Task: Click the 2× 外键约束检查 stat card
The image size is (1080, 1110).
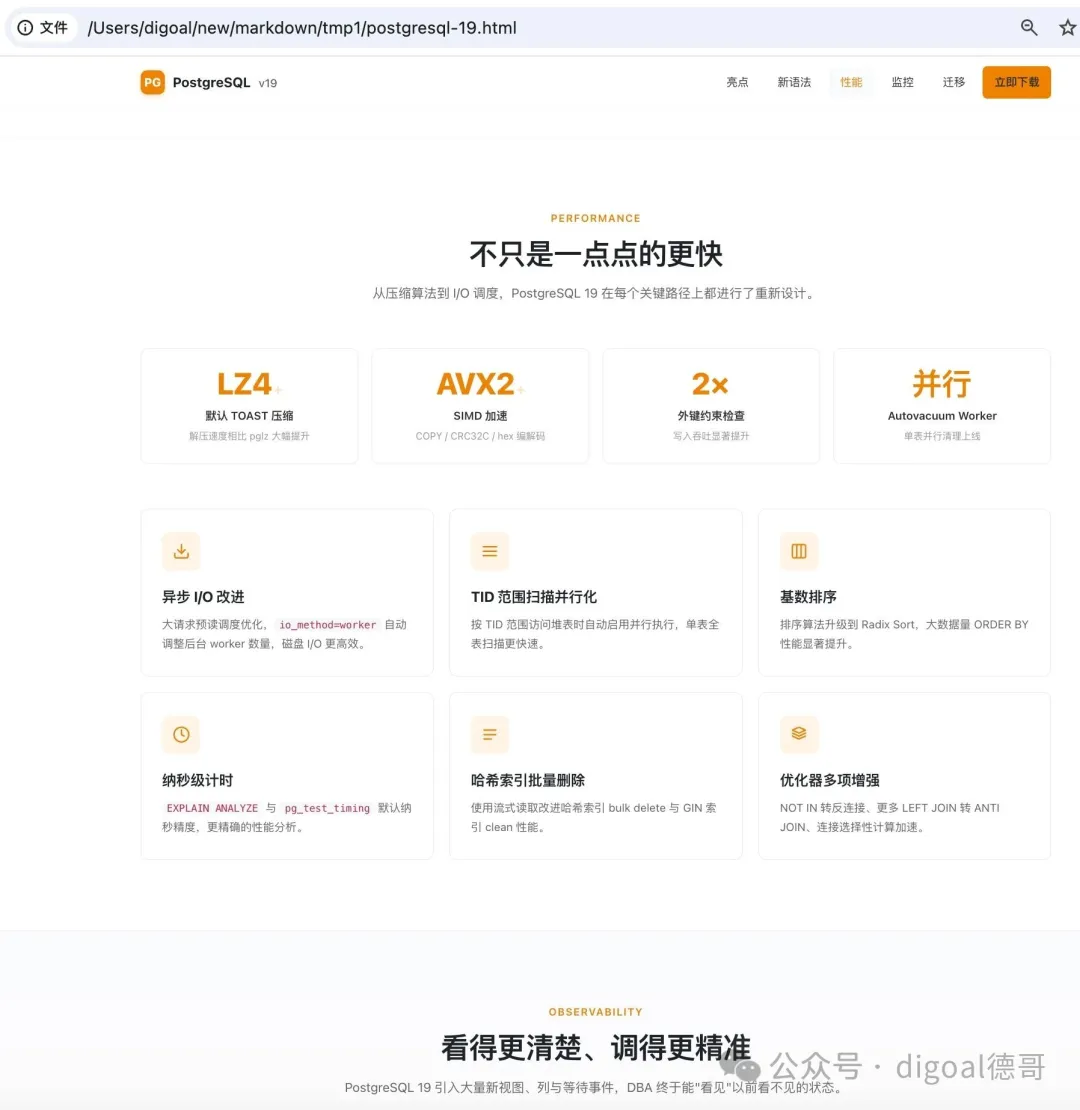Action: click(711, 406)
